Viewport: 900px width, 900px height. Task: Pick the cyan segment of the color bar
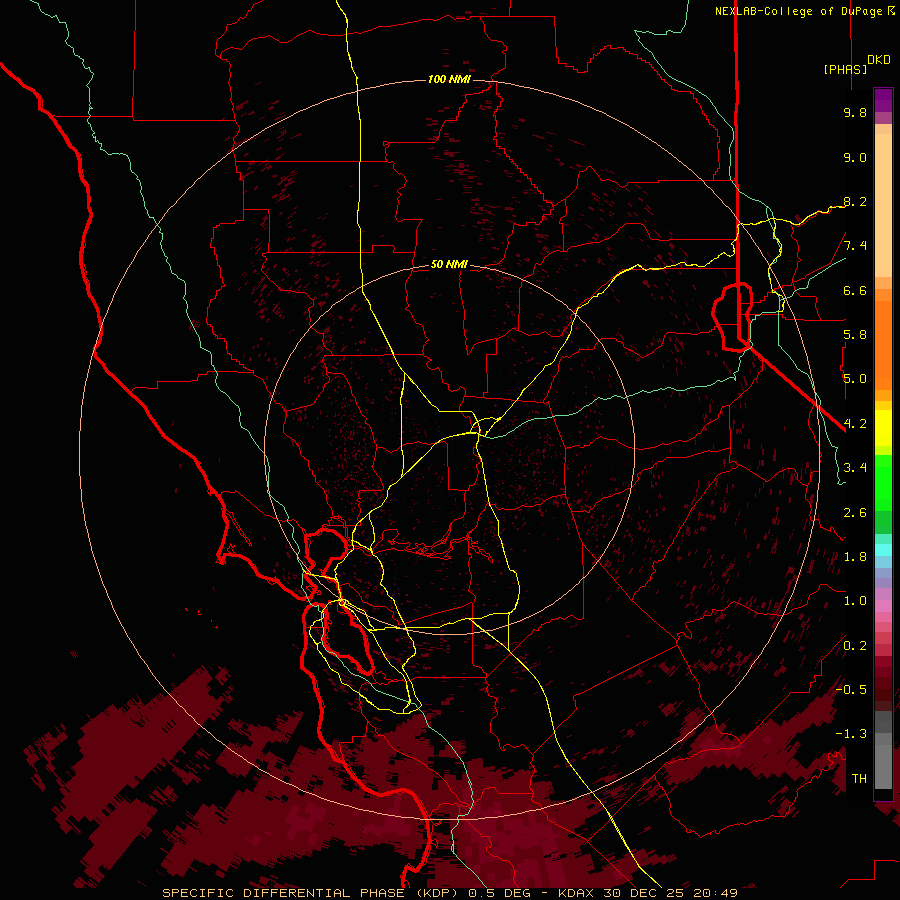[x=883, y=550]
